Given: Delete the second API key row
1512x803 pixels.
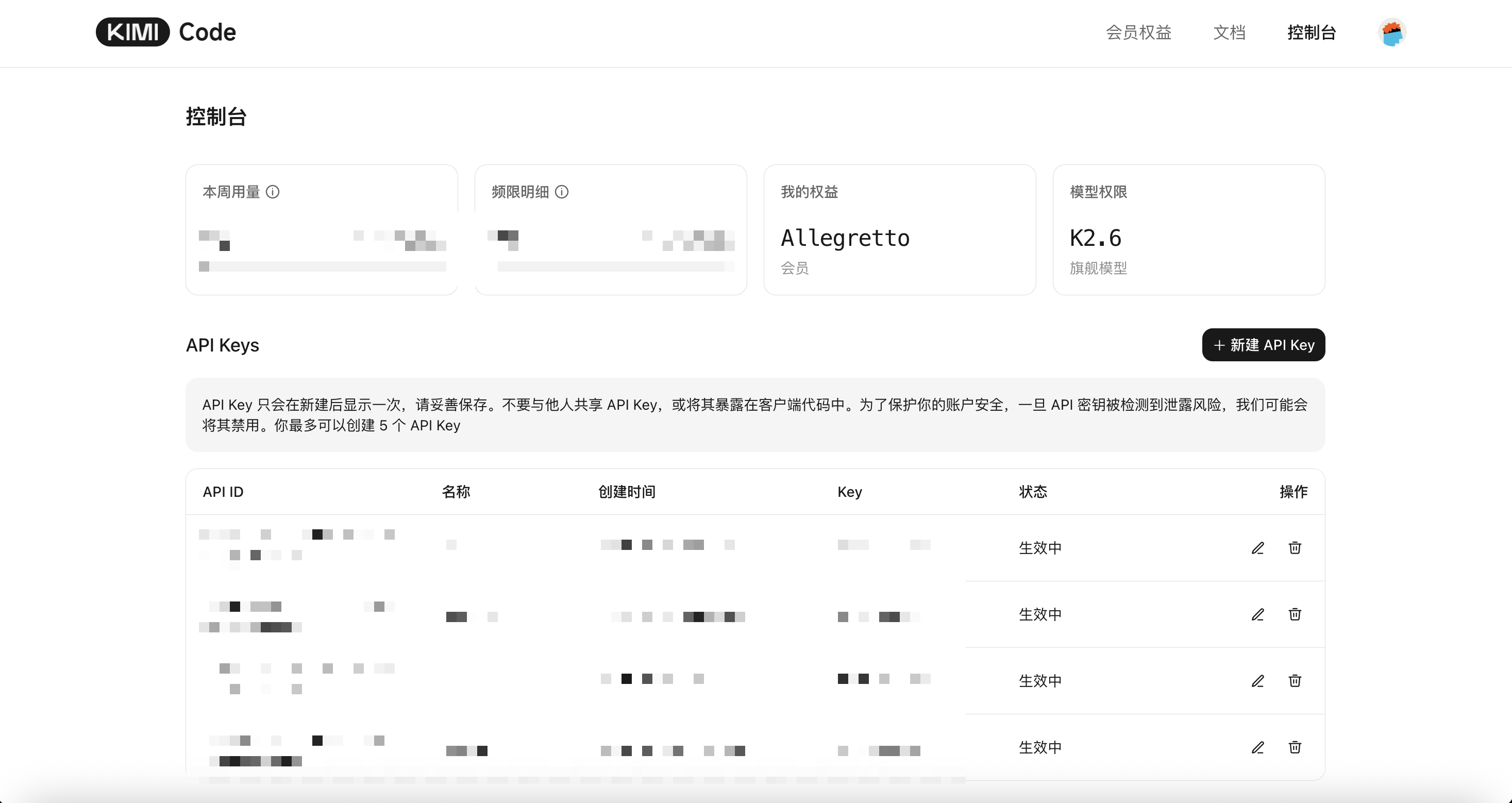Looking at the screenshot, I should [x=1295, y=614].
